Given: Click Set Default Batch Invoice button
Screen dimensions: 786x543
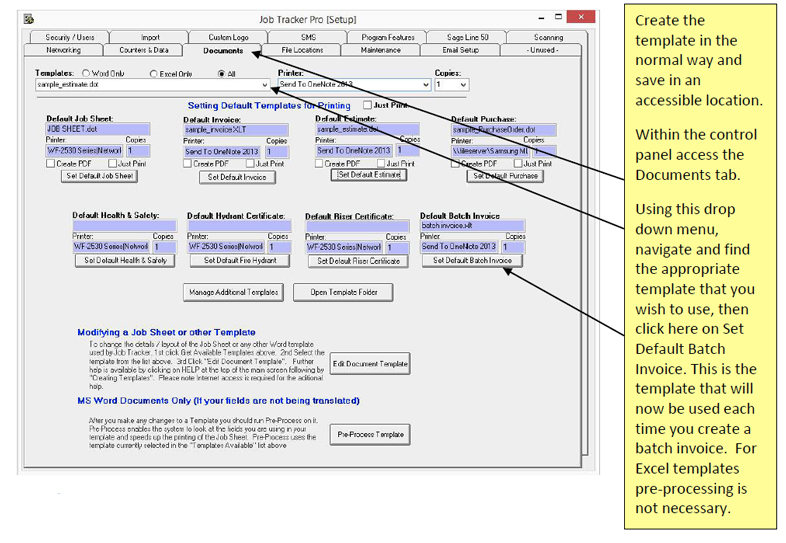Looking at the screenshot, I should tap(472, 261).
